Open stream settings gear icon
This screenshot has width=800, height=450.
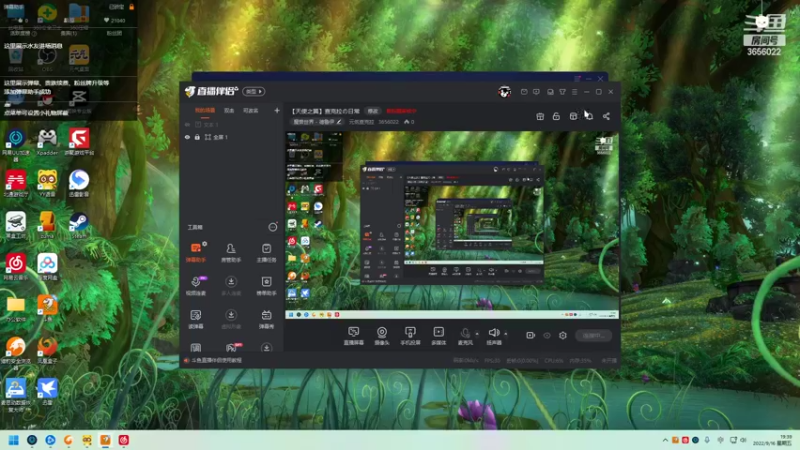563,335
